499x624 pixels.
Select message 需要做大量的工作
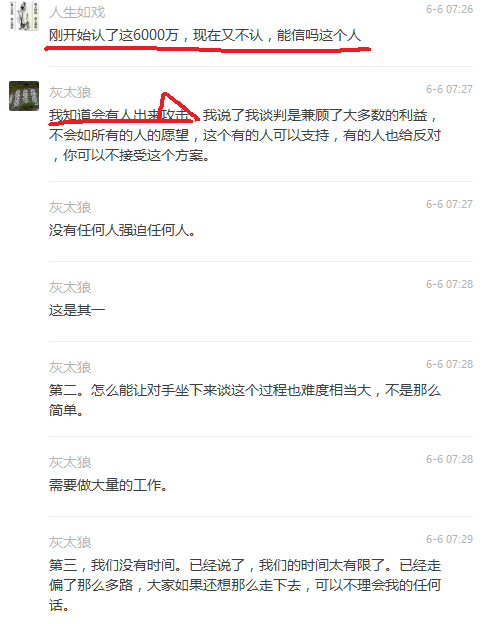(108, 485)
